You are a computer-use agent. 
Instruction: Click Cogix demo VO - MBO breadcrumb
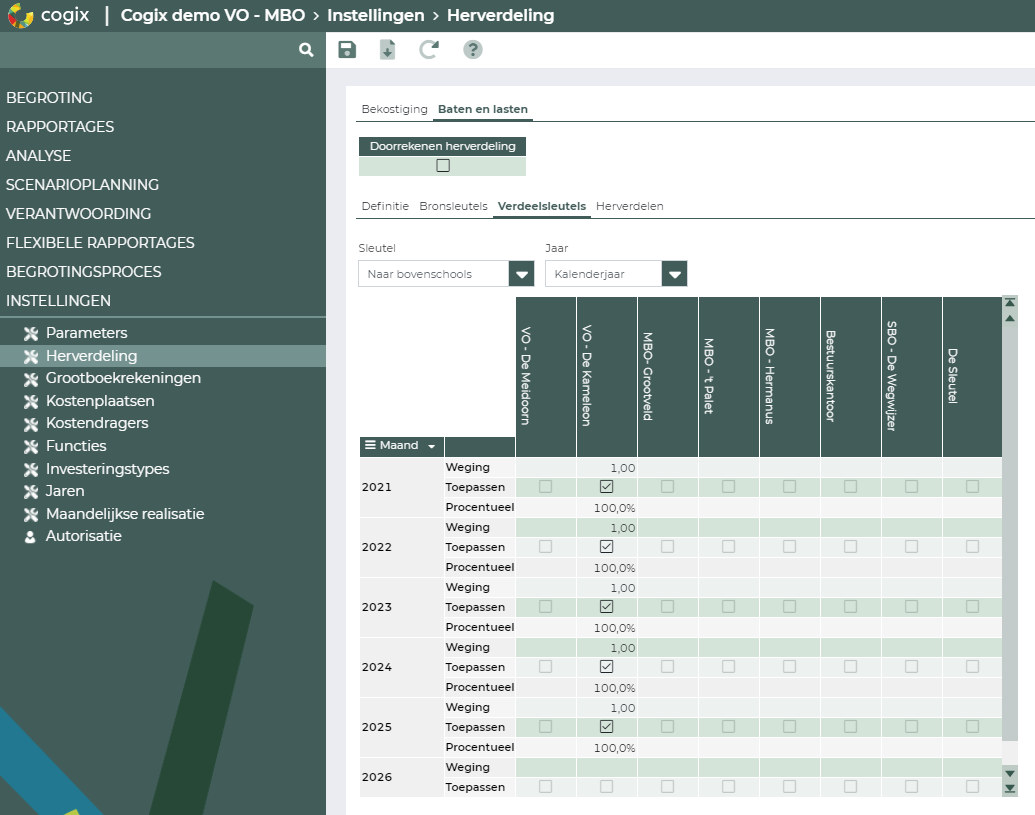pyautogui.click(x=213, y=15)
